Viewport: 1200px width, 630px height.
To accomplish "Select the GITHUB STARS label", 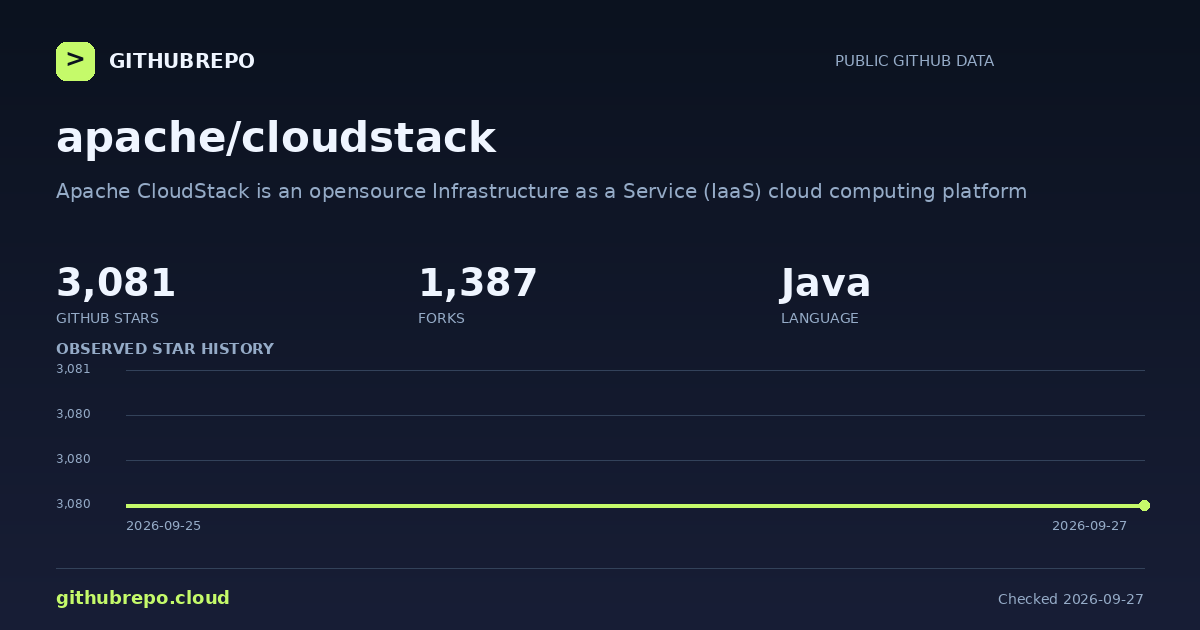I will pos(107,318).
